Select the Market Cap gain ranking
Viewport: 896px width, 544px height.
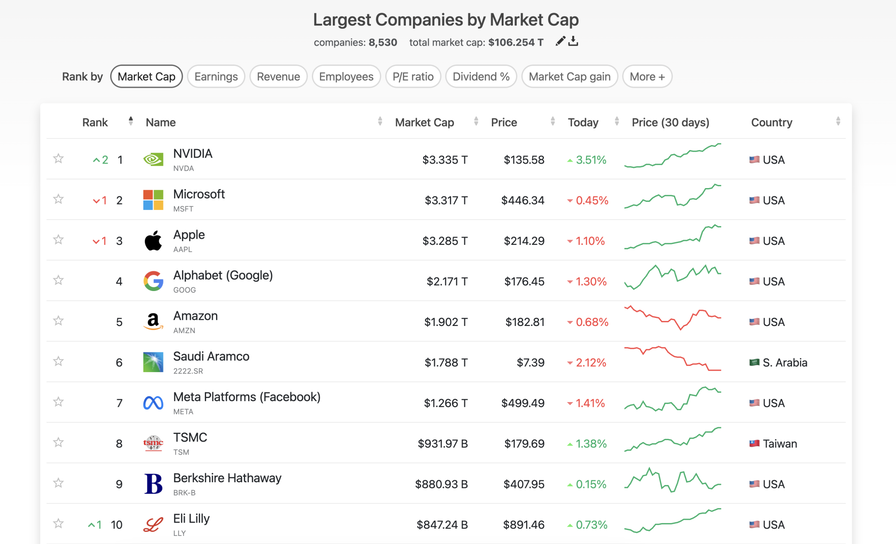coord(569,77)
